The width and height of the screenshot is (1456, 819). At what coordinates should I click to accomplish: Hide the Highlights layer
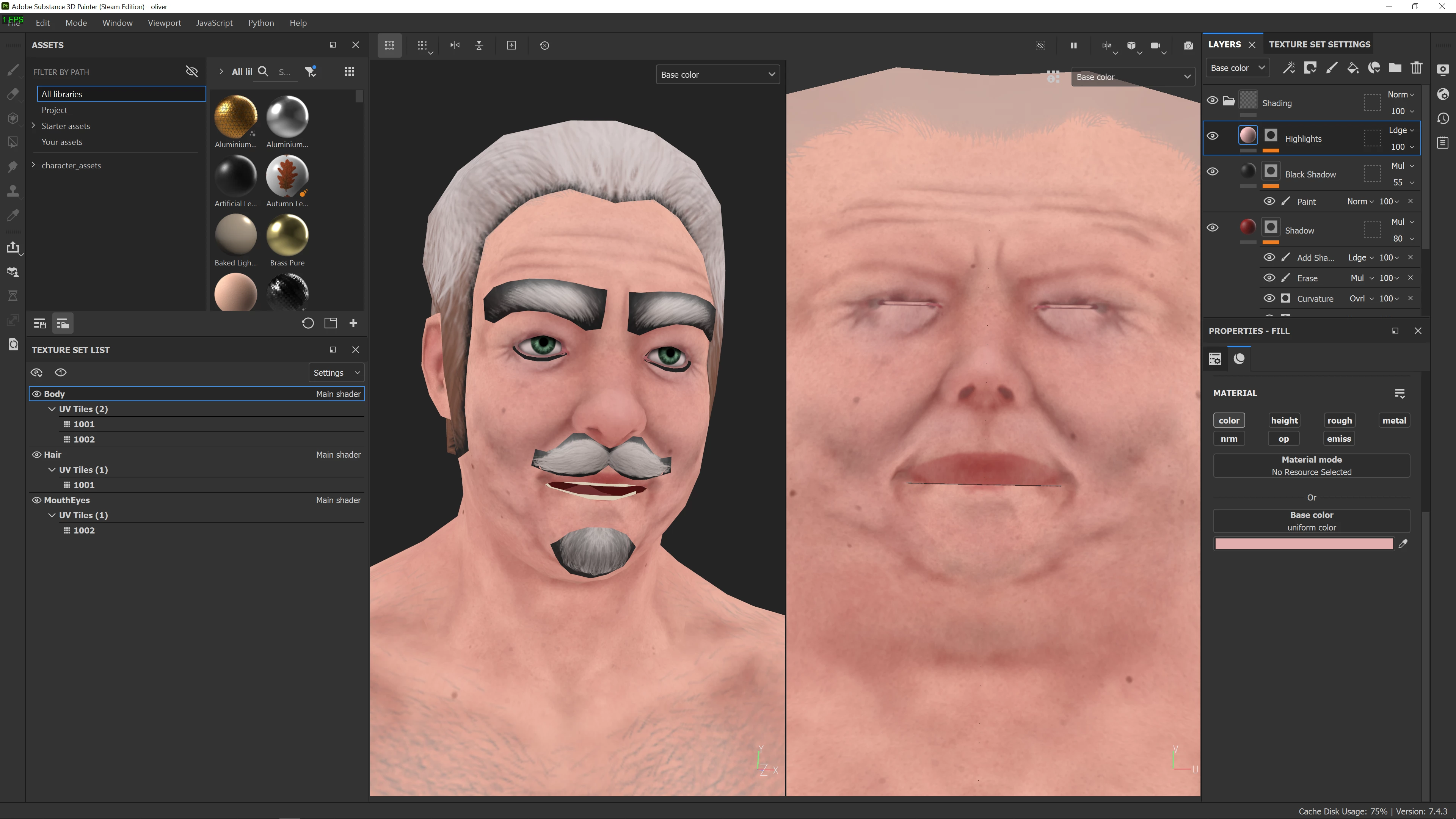coord(1213,136)
